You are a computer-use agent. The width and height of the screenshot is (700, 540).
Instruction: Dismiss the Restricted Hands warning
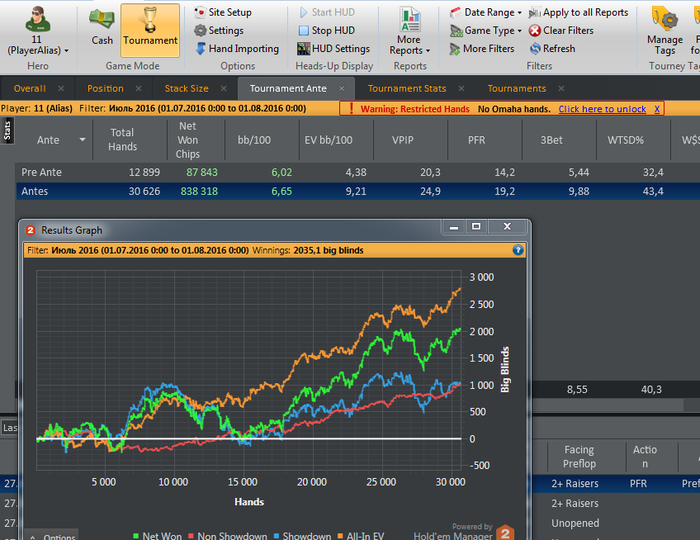[x=657, y=109]
